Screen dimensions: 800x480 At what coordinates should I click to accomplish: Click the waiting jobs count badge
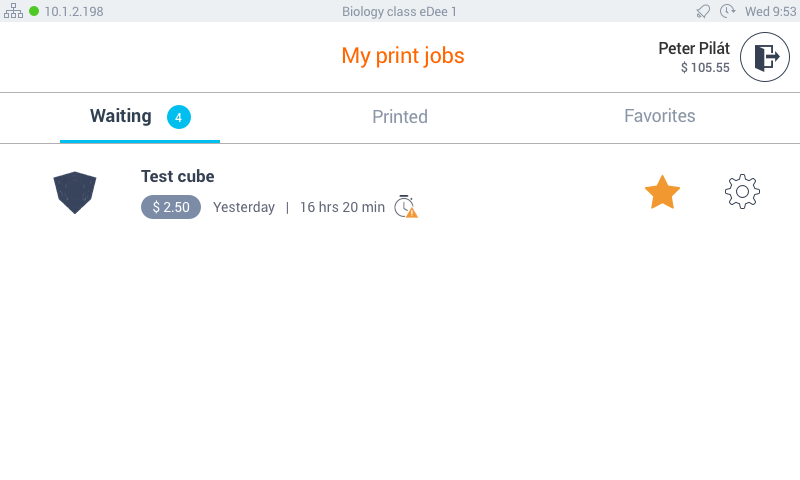pos(179,117)
